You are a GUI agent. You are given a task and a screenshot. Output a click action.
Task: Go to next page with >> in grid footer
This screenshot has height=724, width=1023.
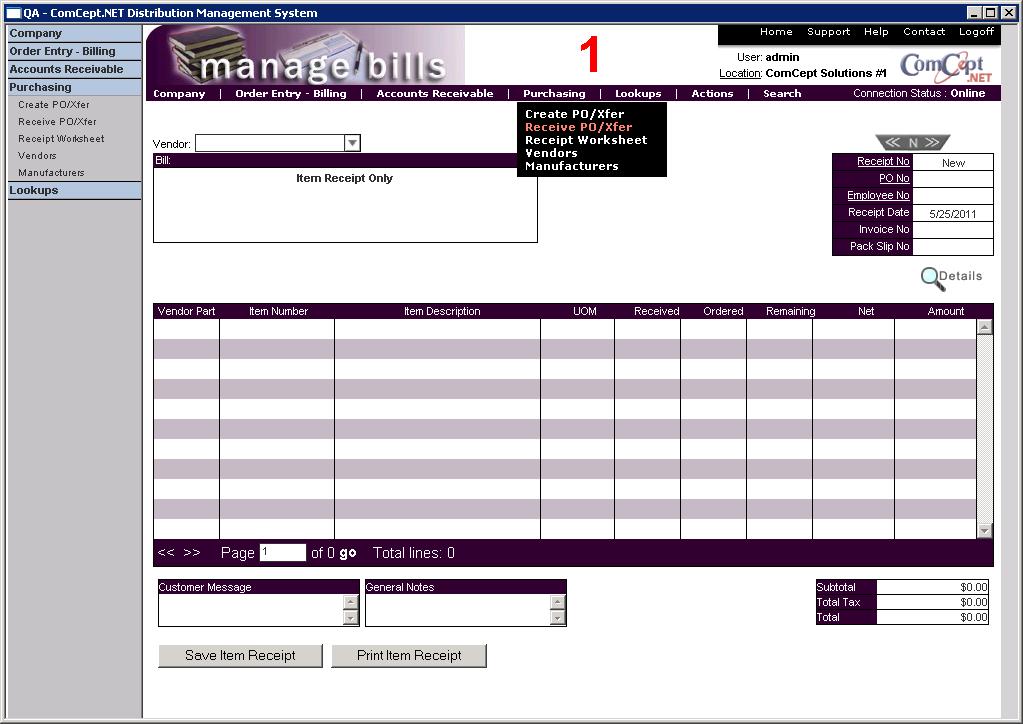(192, 553)
